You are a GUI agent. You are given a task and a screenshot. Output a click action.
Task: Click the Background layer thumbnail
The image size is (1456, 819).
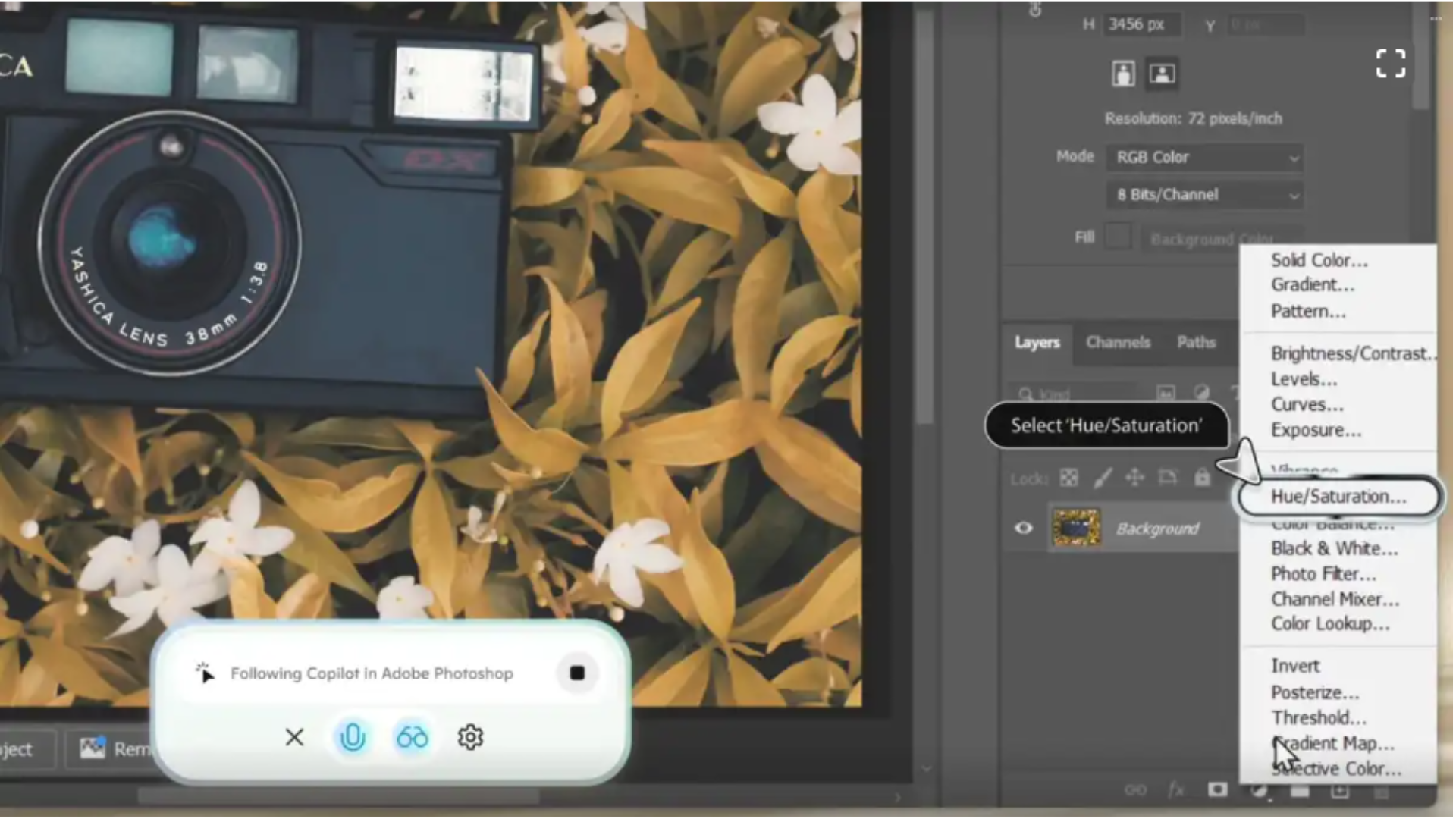click(1075, 528)
